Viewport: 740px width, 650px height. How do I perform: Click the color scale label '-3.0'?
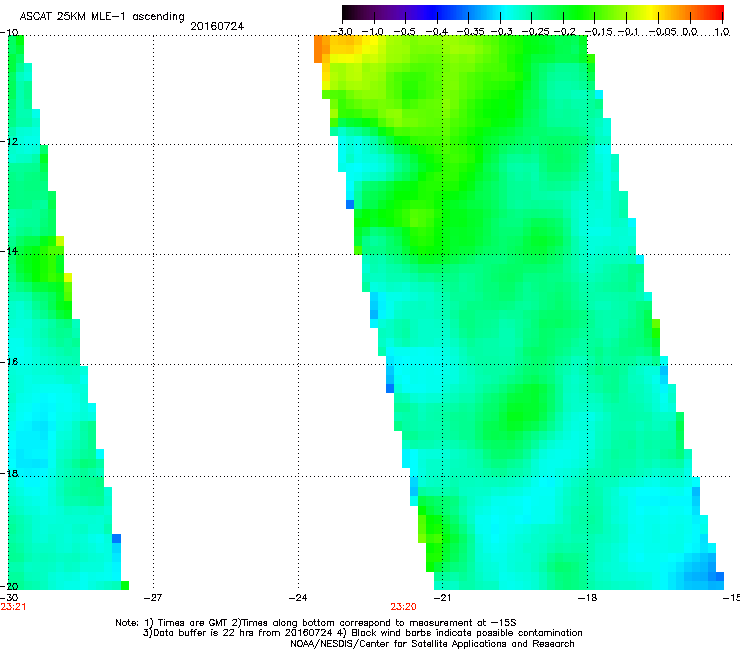pos(341,32)
